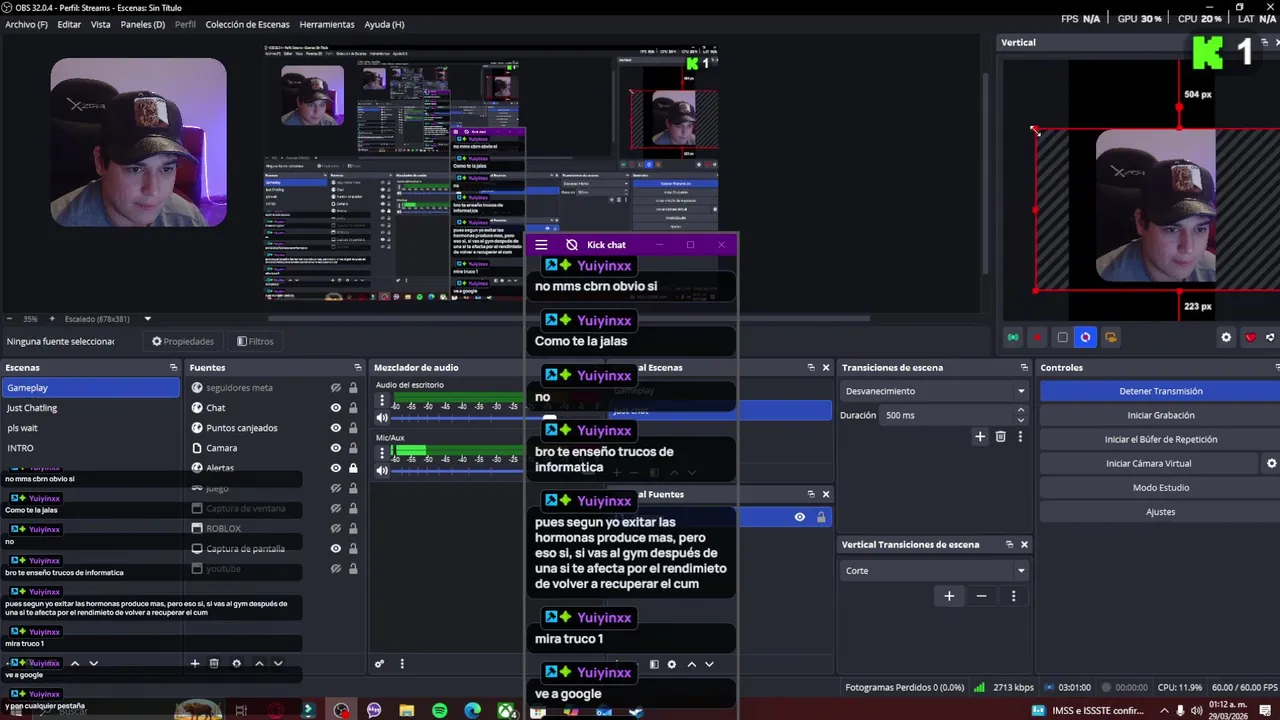Screen dimensions: 1280x720
Task: Add a vertical scene transition with plus
Action: pos(949,596)
